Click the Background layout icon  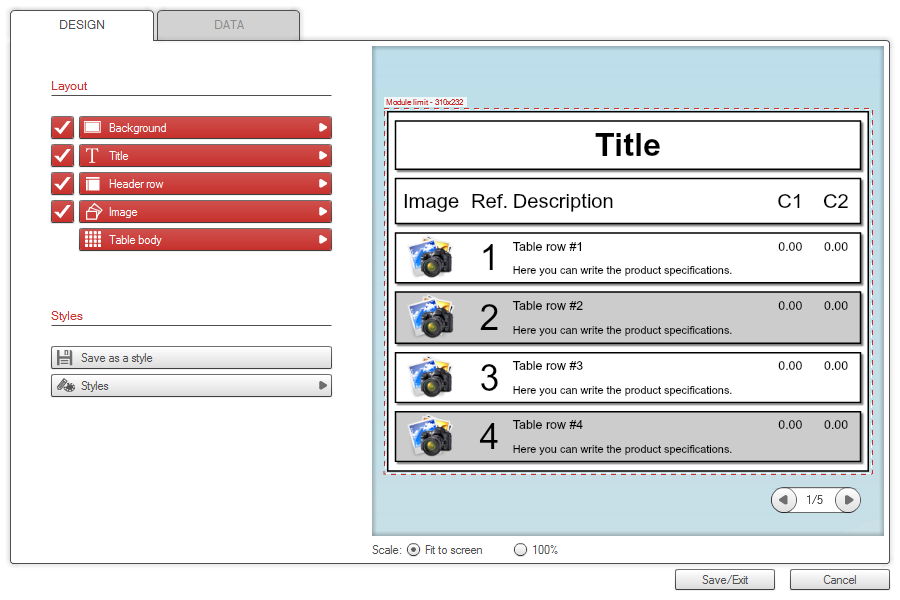93,128
